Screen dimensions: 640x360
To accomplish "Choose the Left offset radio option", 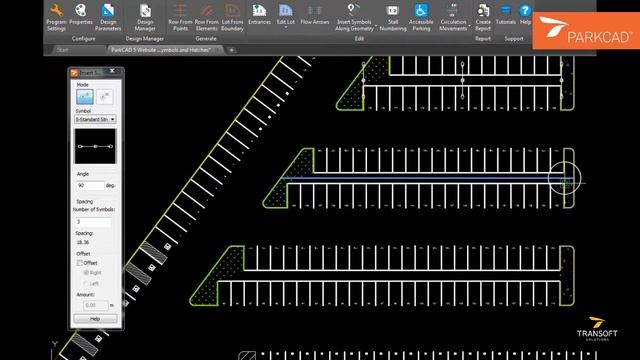I will pyautogui.click(x=86, y=283).
